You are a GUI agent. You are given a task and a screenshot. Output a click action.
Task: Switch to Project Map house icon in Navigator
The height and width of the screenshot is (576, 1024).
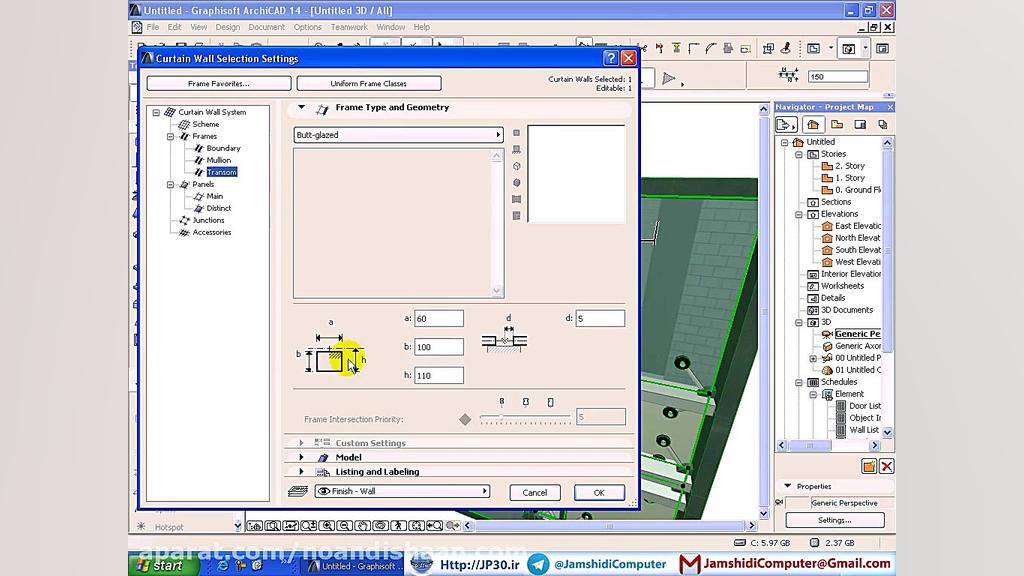(813, 125)
